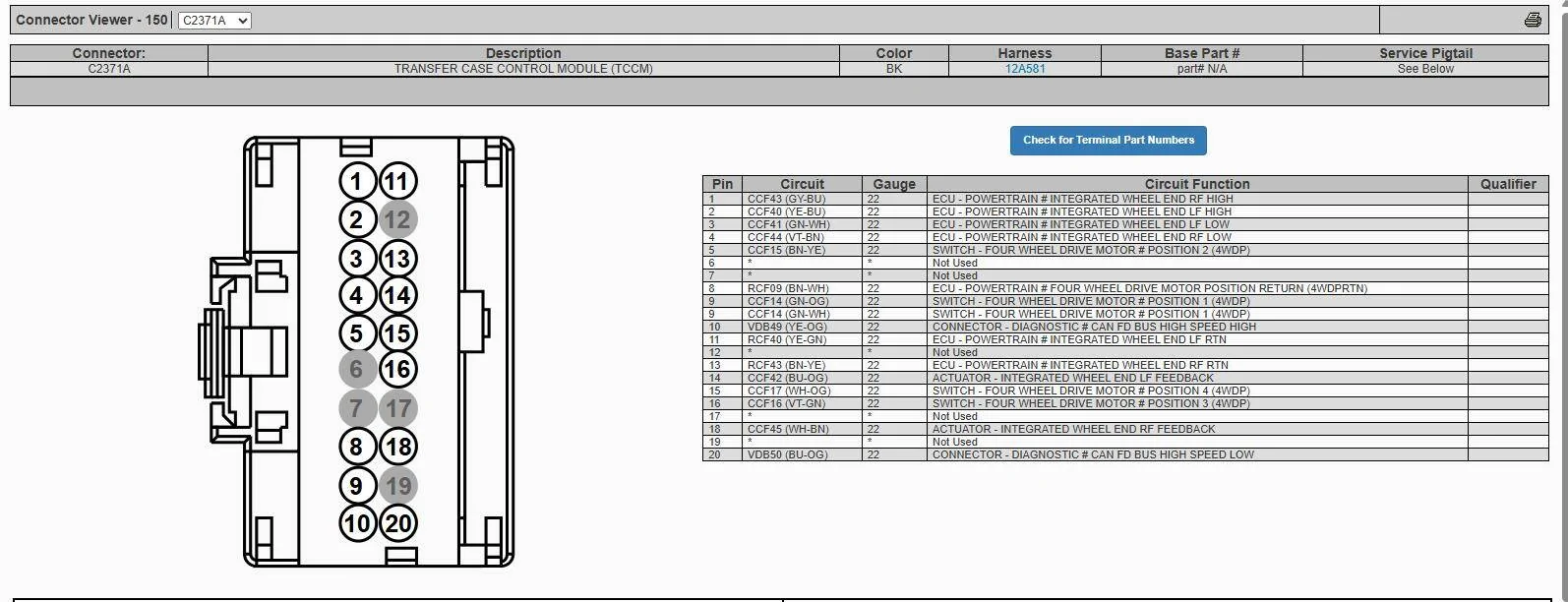Click circuit CCF44 (VT-BN) cell

[x=802, y=237]
